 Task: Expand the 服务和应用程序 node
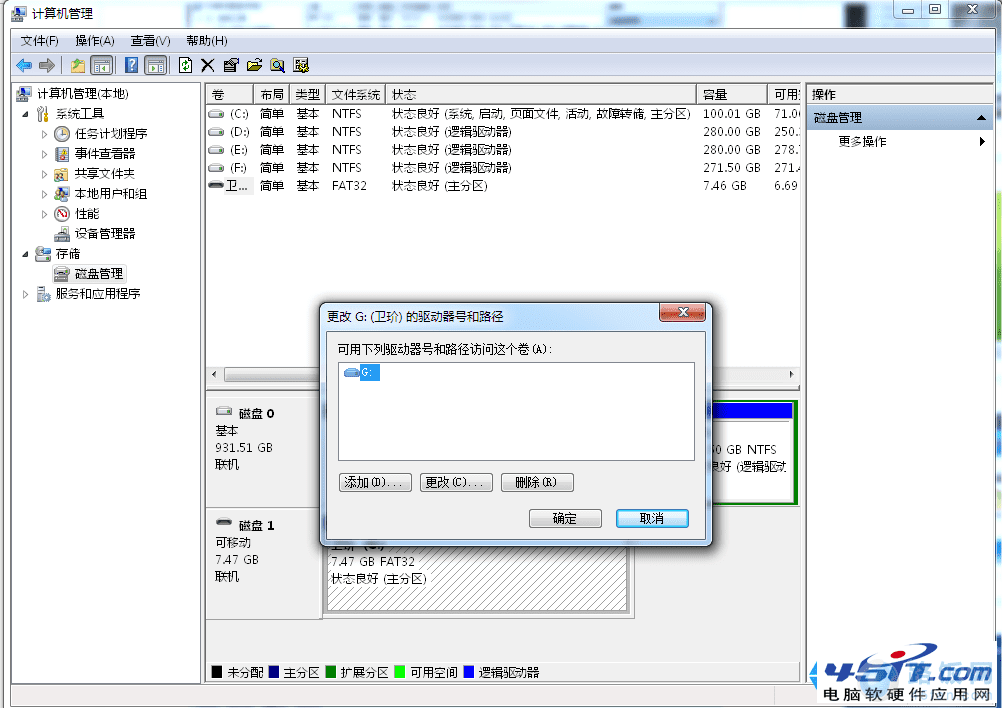(26, 295)
